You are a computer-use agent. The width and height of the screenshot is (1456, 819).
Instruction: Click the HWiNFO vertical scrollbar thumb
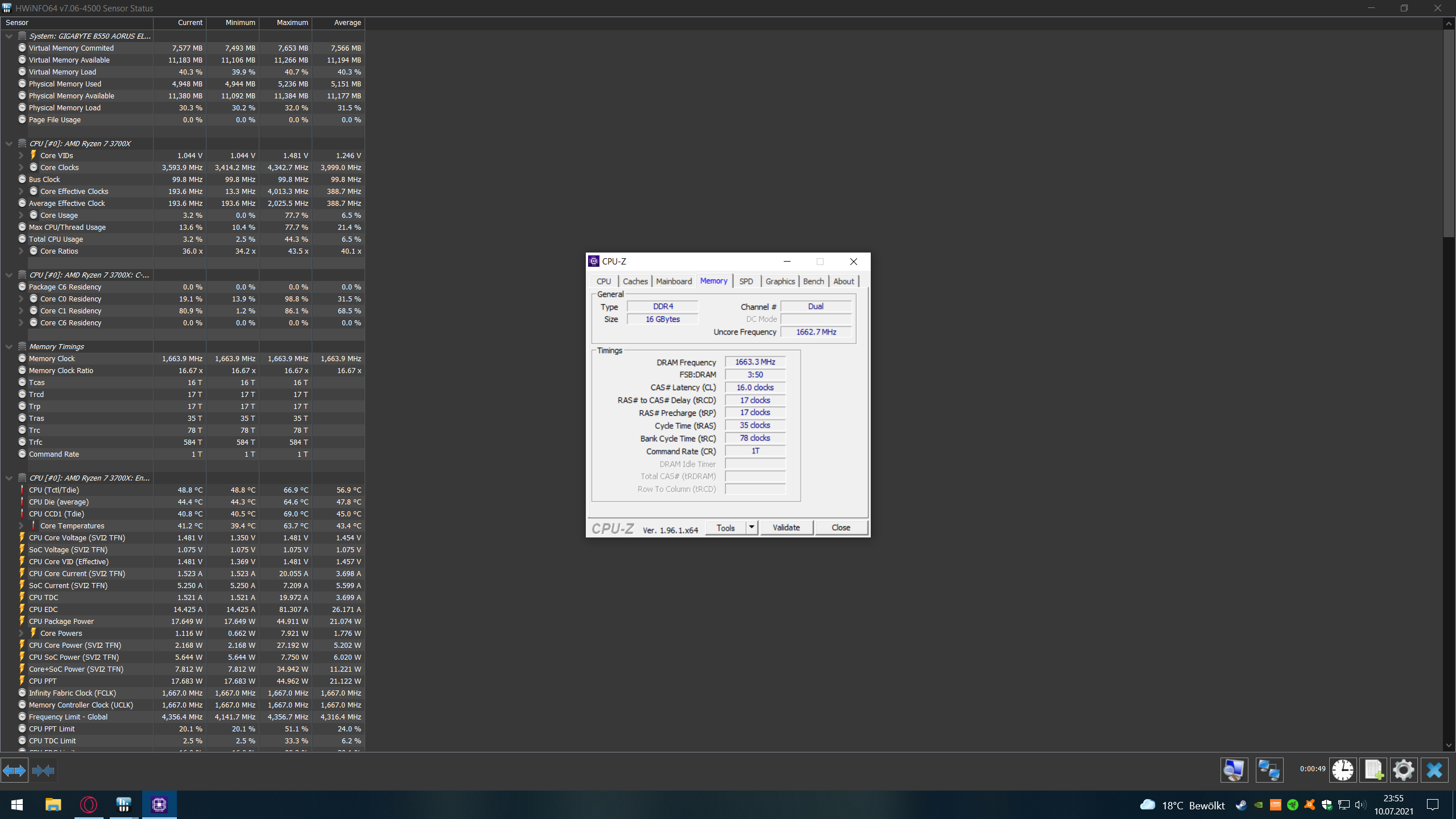point(1449,134)
